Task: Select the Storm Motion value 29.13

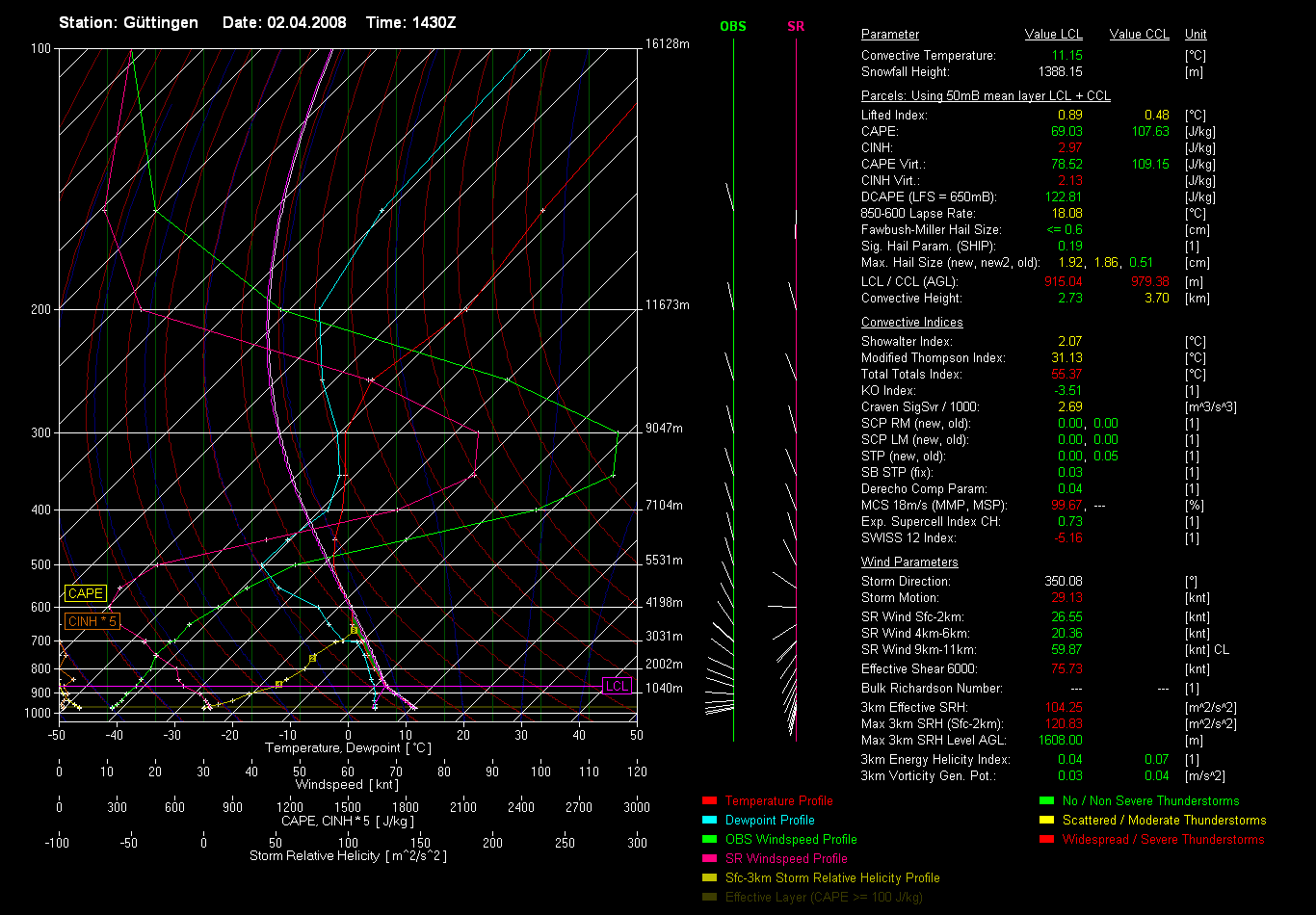Action: [1066, 598]
